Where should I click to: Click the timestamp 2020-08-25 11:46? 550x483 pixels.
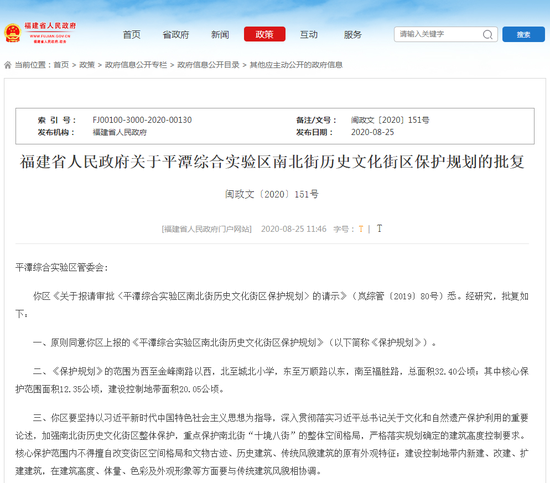click(294, 229)
